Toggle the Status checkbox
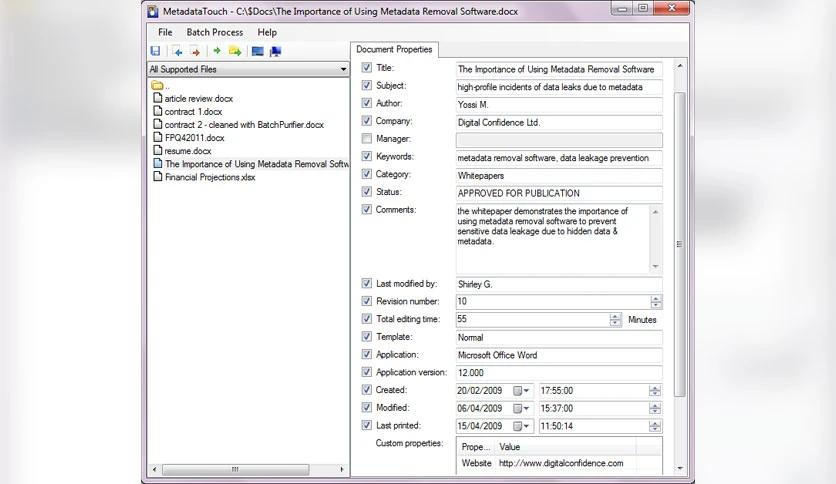The width and height of the screenshot is (836, 484). [366, 191]
